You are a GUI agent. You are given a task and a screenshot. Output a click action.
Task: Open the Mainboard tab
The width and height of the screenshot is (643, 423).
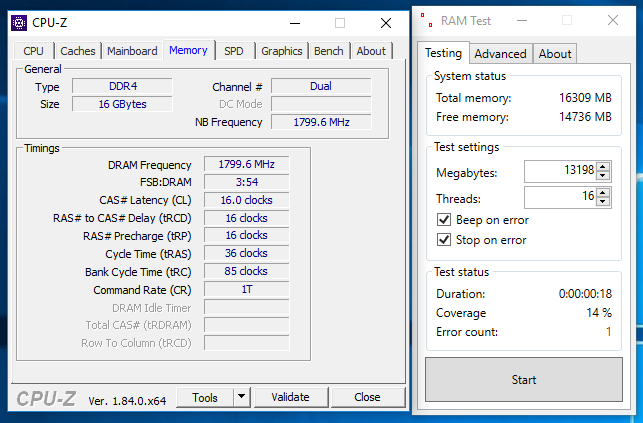tap(132, 51)
